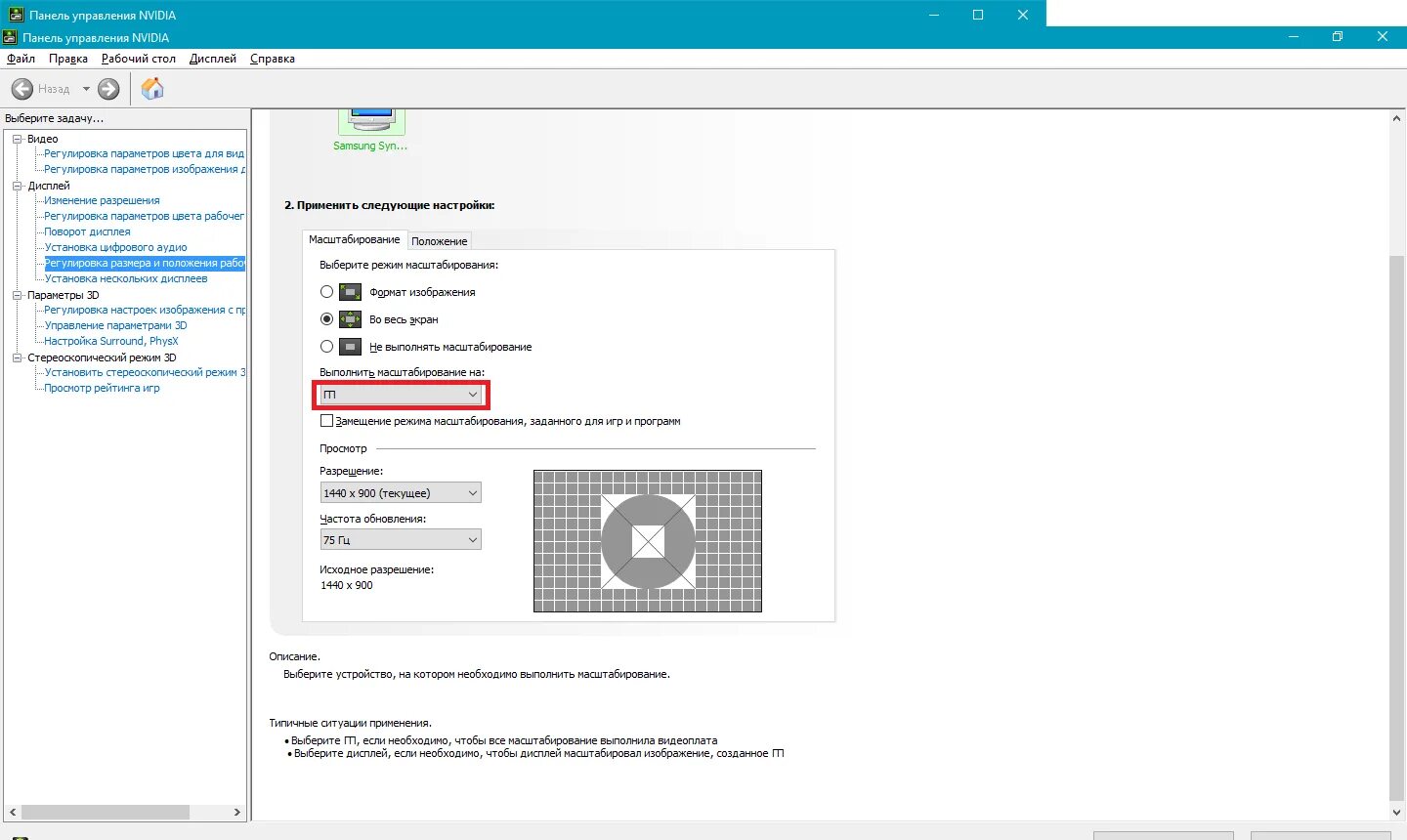Click the NVIDIA icon in the outer title bar
Screen dimensions: 1407x840
pyautogui.click(x=16, y=15)
